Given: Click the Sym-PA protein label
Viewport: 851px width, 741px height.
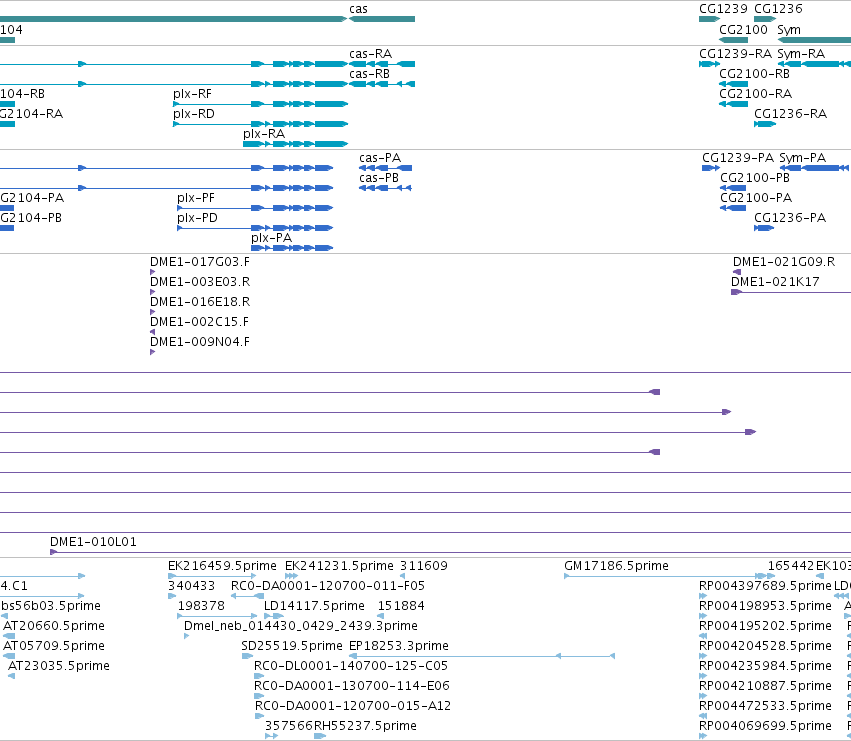Looking at the screenshot, I should 803,158.
